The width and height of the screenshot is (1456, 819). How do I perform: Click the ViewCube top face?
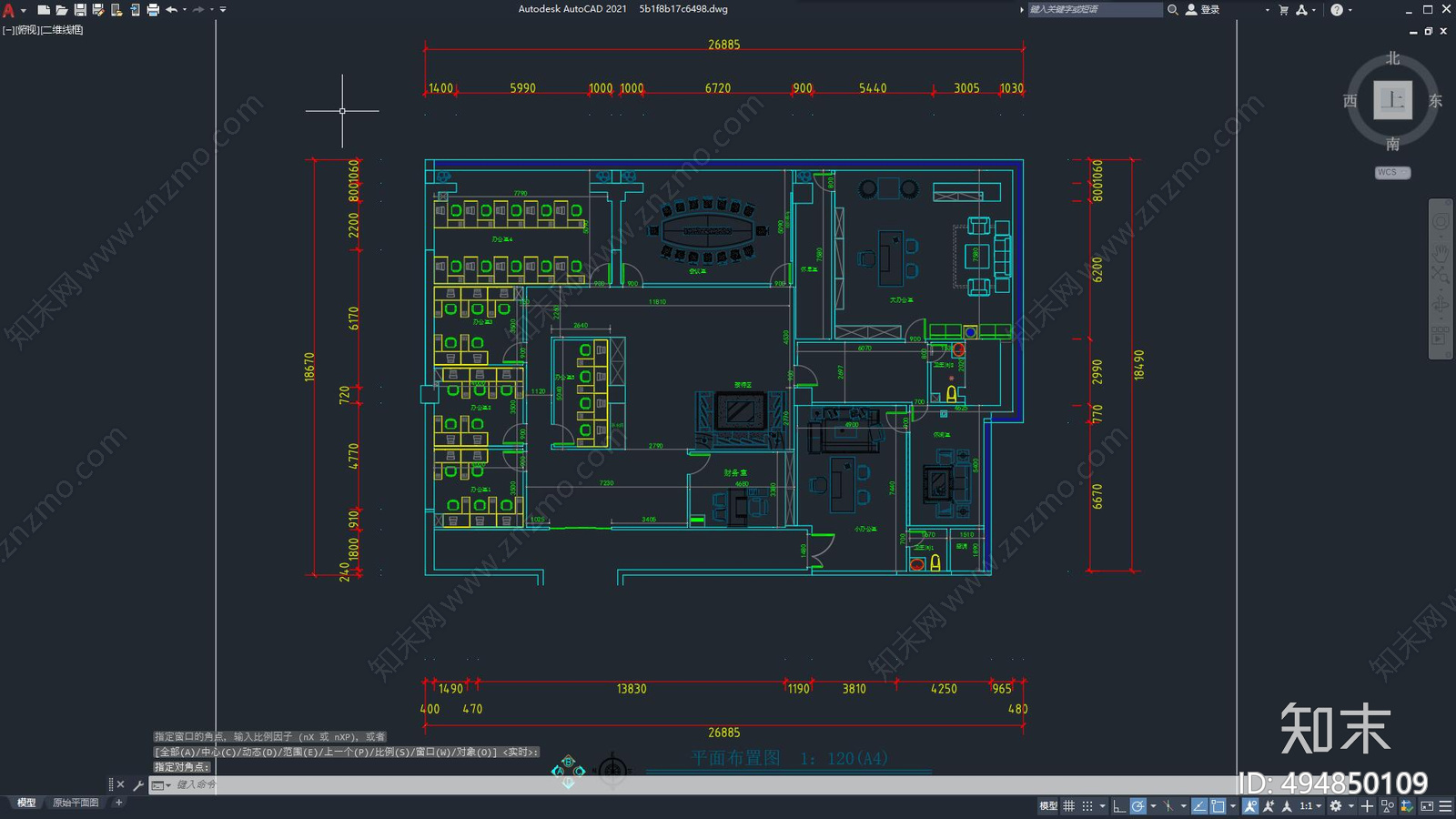pyautogui.click(x=1392, y=100)
